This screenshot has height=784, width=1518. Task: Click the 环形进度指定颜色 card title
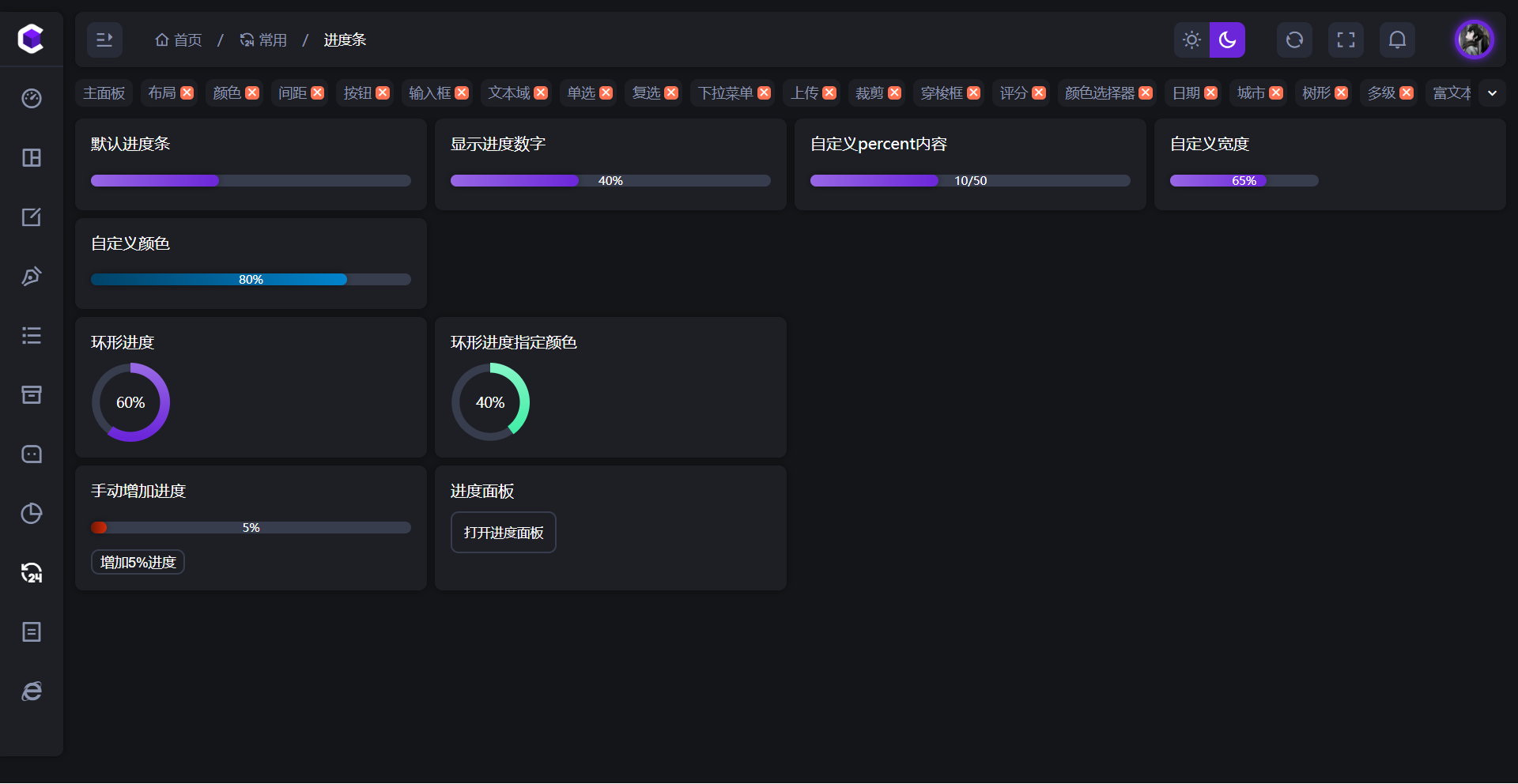(514, 342)
